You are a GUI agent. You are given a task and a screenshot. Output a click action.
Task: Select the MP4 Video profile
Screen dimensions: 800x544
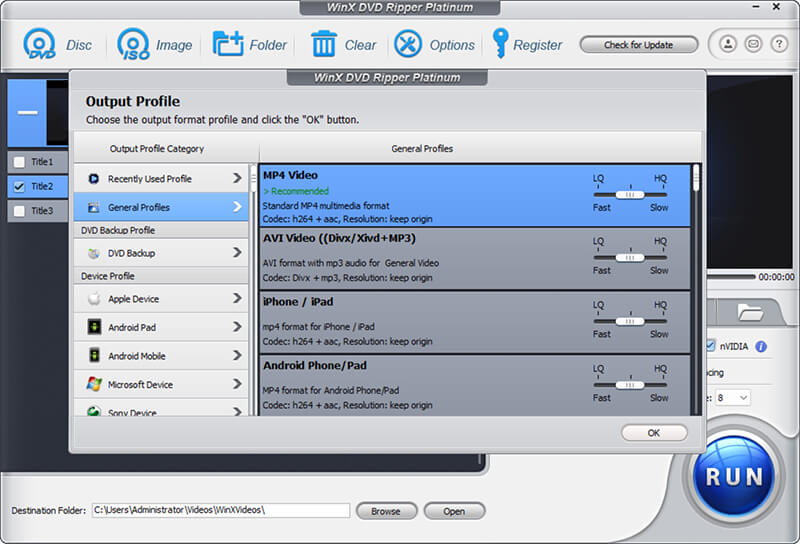pos(475,196)
